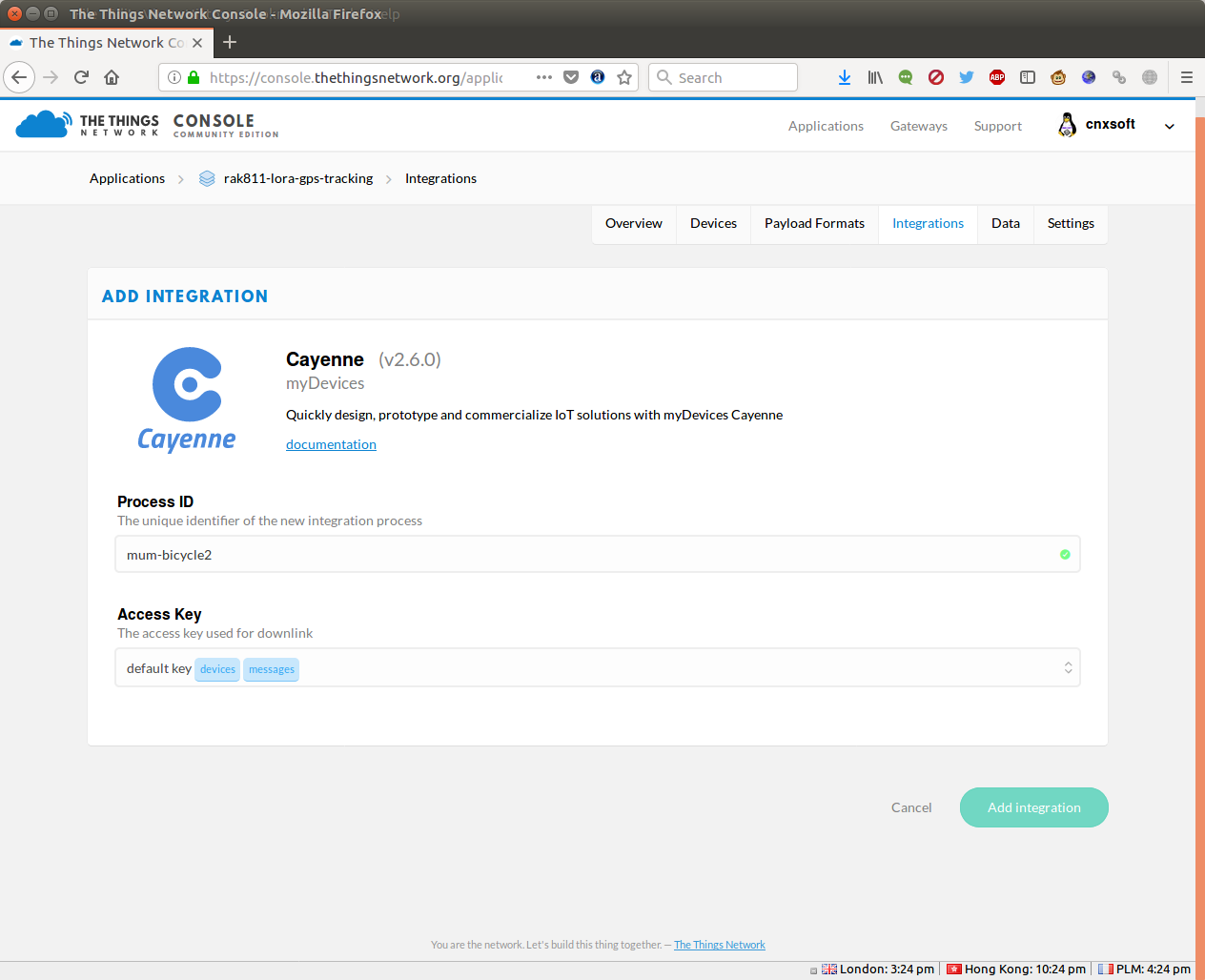The height and width of the screenshot is (980, 1205).
Task: Open the page actions three-dots menu
Action: 544,77
